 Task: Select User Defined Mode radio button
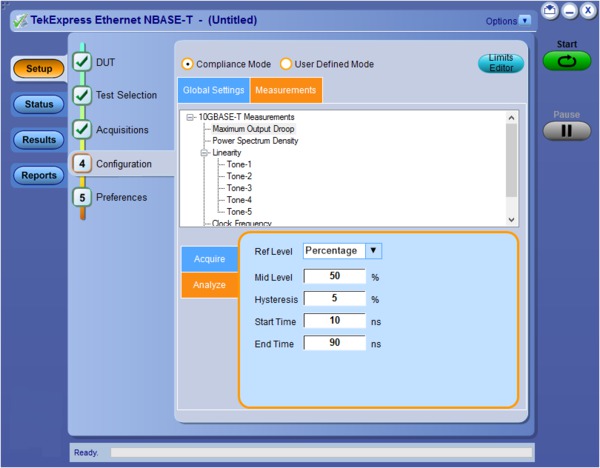tap(286, 64)
